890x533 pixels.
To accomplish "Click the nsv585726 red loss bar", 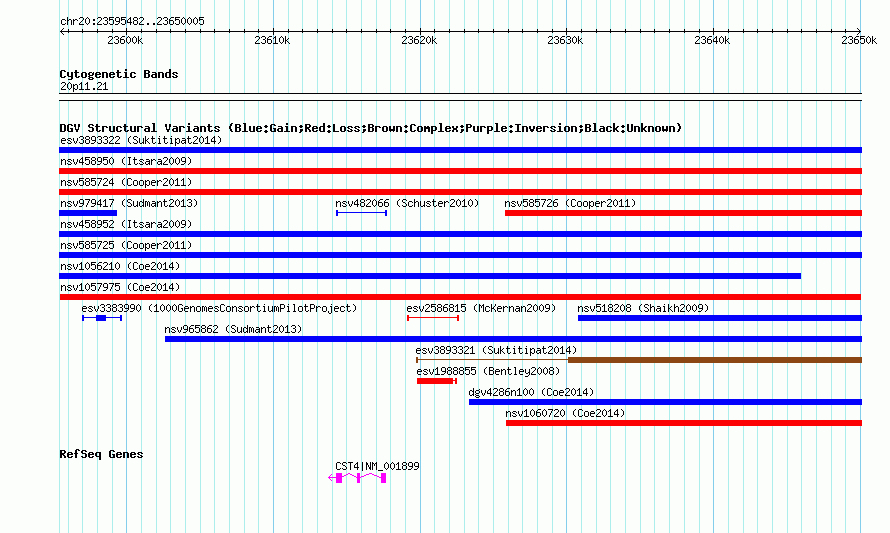I will (683, 213).
